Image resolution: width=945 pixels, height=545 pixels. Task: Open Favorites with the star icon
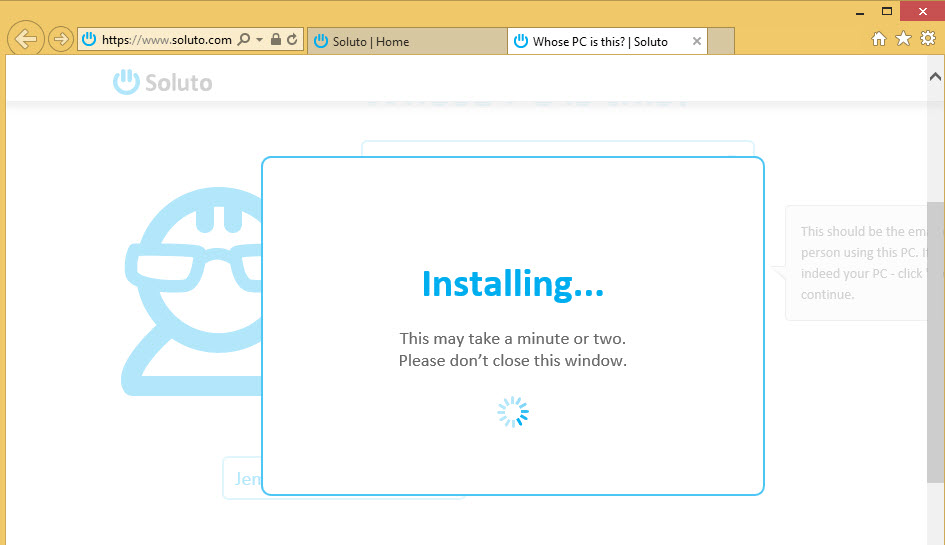(x=903, y=39)
